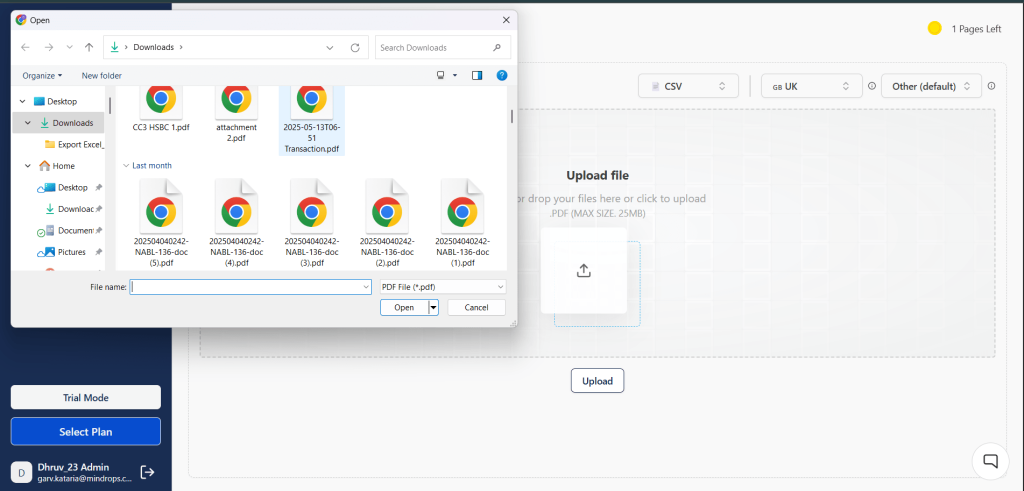Click the file list vertical scrollbar

coord(512,117)
